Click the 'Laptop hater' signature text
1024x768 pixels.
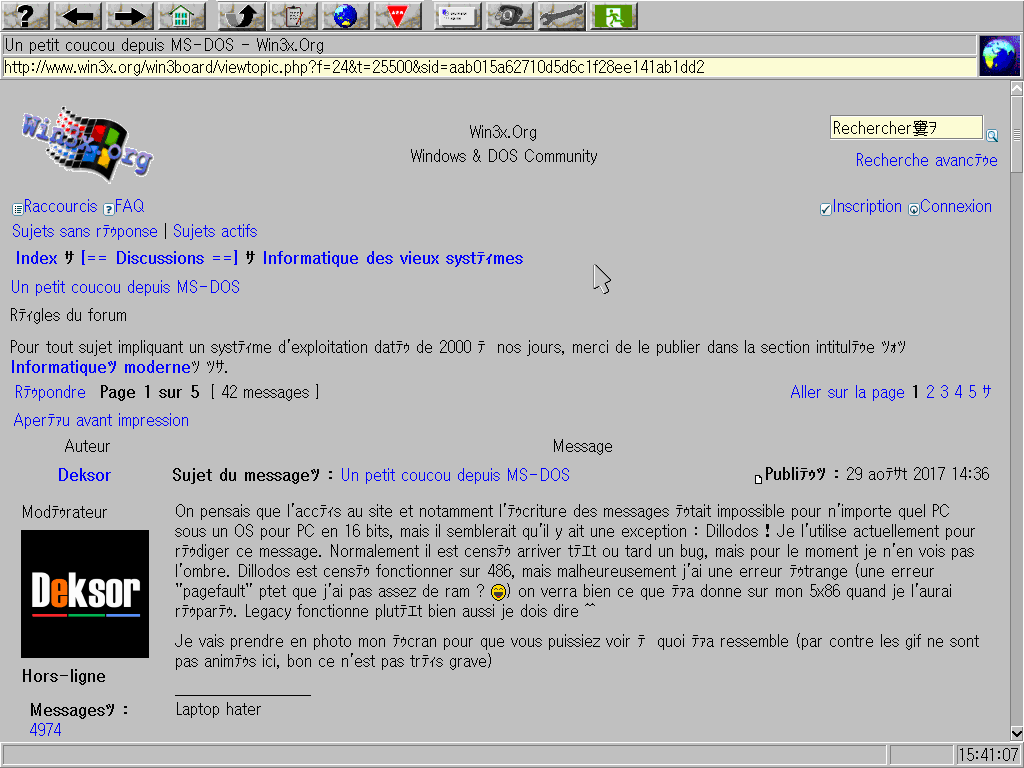pos(218,709)
